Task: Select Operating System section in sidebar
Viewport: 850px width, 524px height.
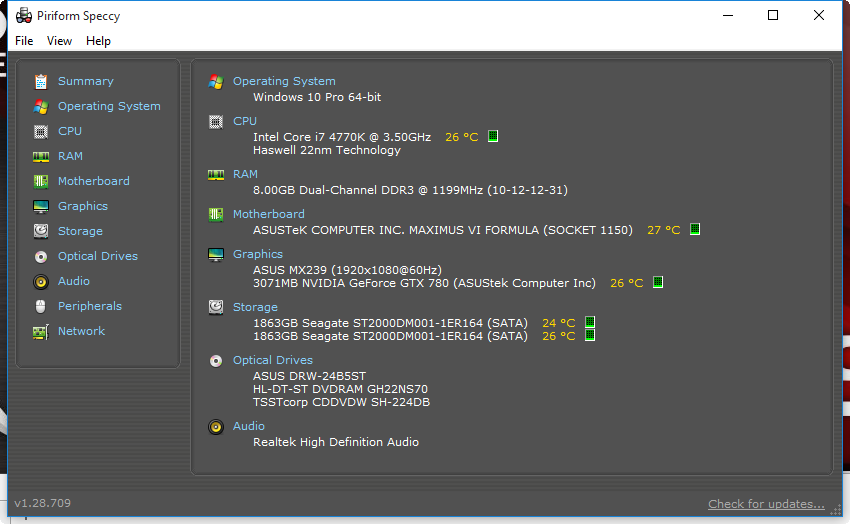Action: pyautogui.click(x=109, y=106)
